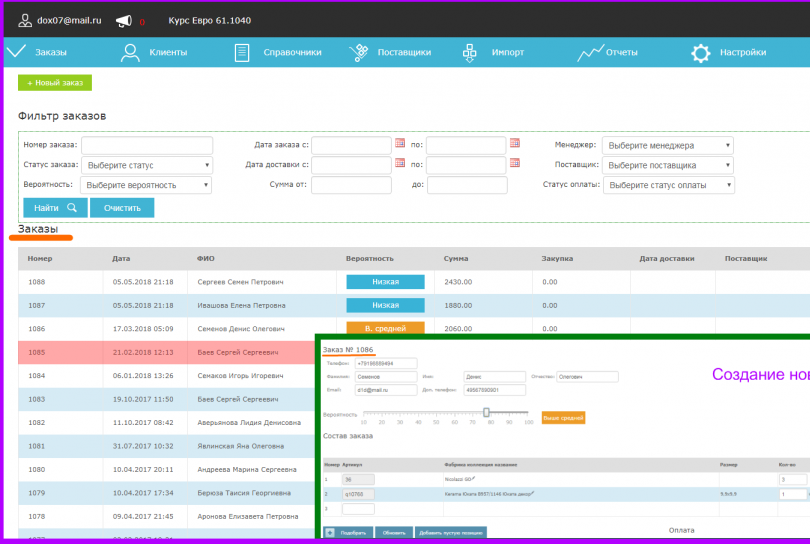The height and width of the screenshot is (544, 810).
Task: Go to the Клиенты menu section
Action: 154,52
